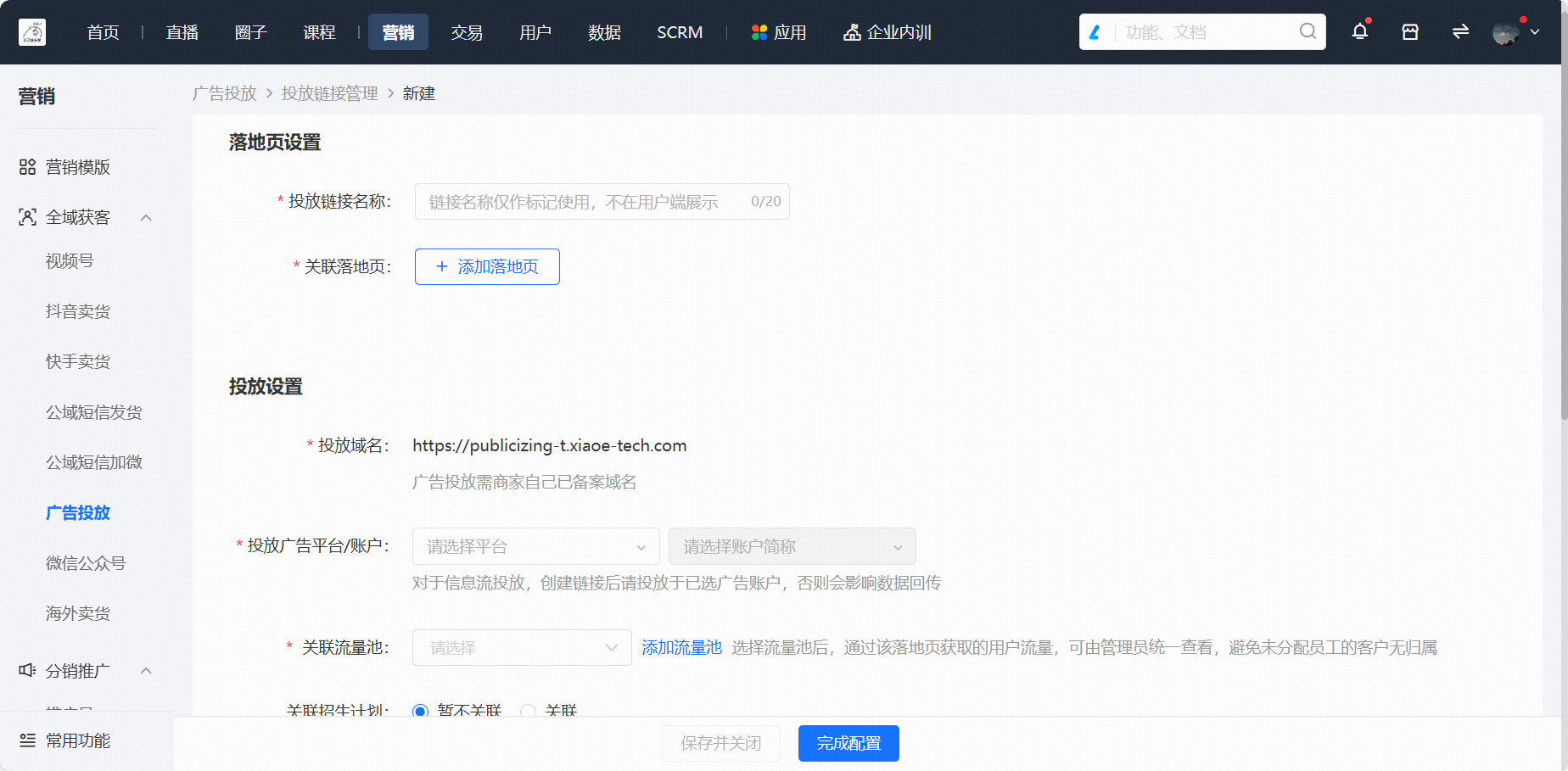Select the 营销 top menu tab
1568x771 pixels.
[x=398, y=32]
